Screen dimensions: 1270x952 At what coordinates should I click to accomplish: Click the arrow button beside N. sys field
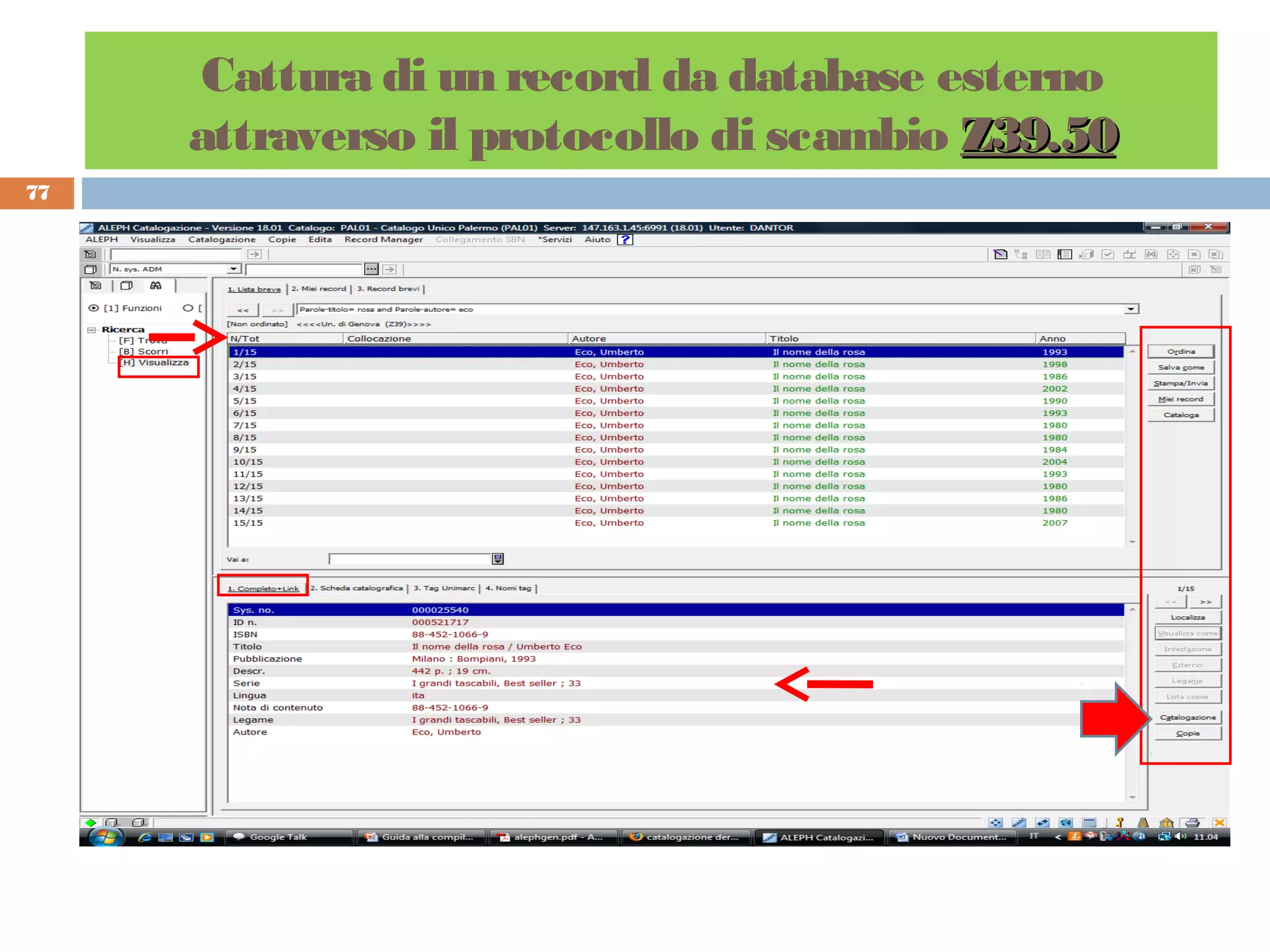[389, 269]
